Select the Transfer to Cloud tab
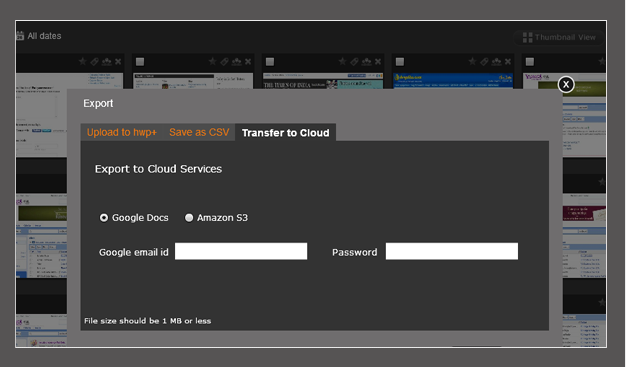Viewport: 626px width, 367px height. [x=285, y=133]
